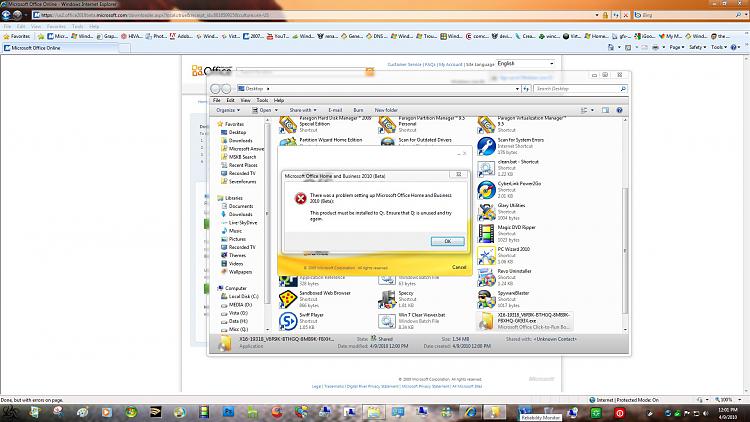The height and width of the screenshot is (422, 750).
Task: Click the Explorer Back navigation button
Action: coord(215,89)
